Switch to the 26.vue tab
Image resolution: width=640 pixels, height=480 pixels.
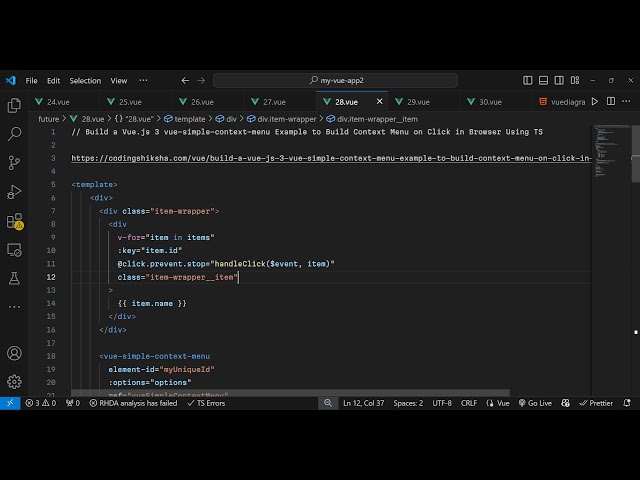tap(202, 101)
